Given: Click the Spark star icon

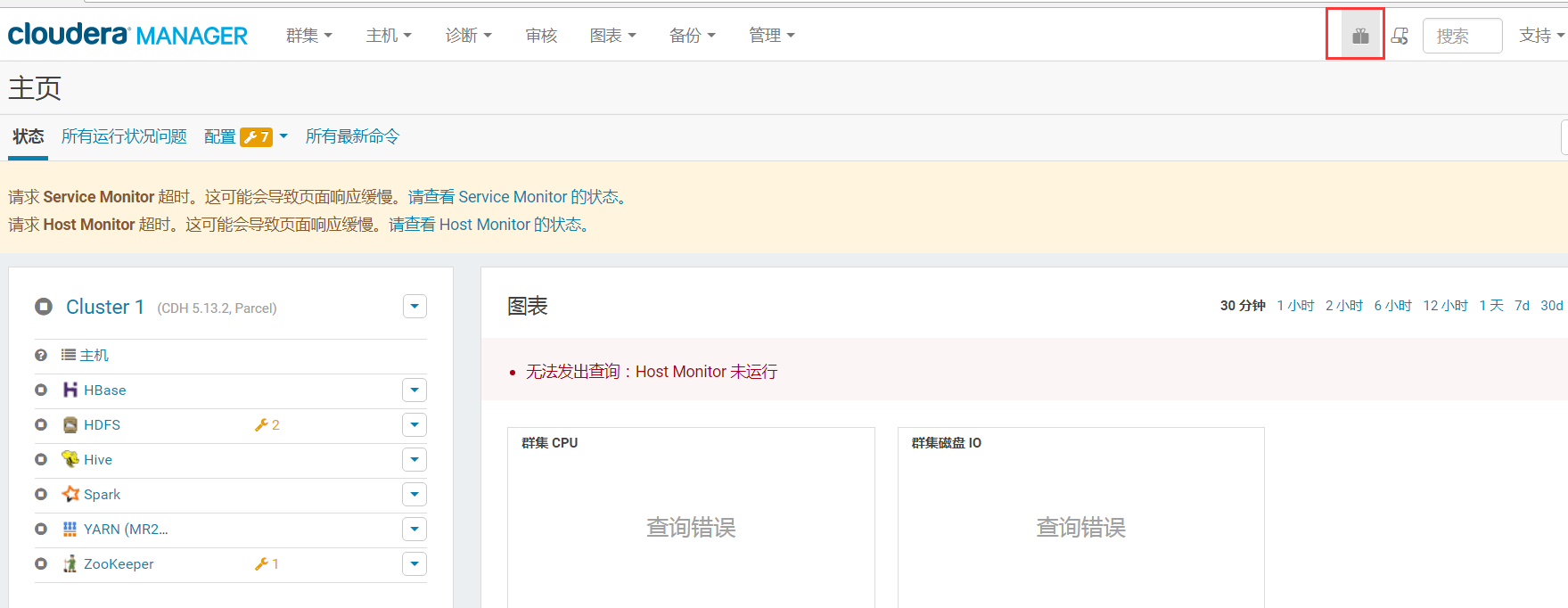Looking at the screenshot, I should pos(70,494).
